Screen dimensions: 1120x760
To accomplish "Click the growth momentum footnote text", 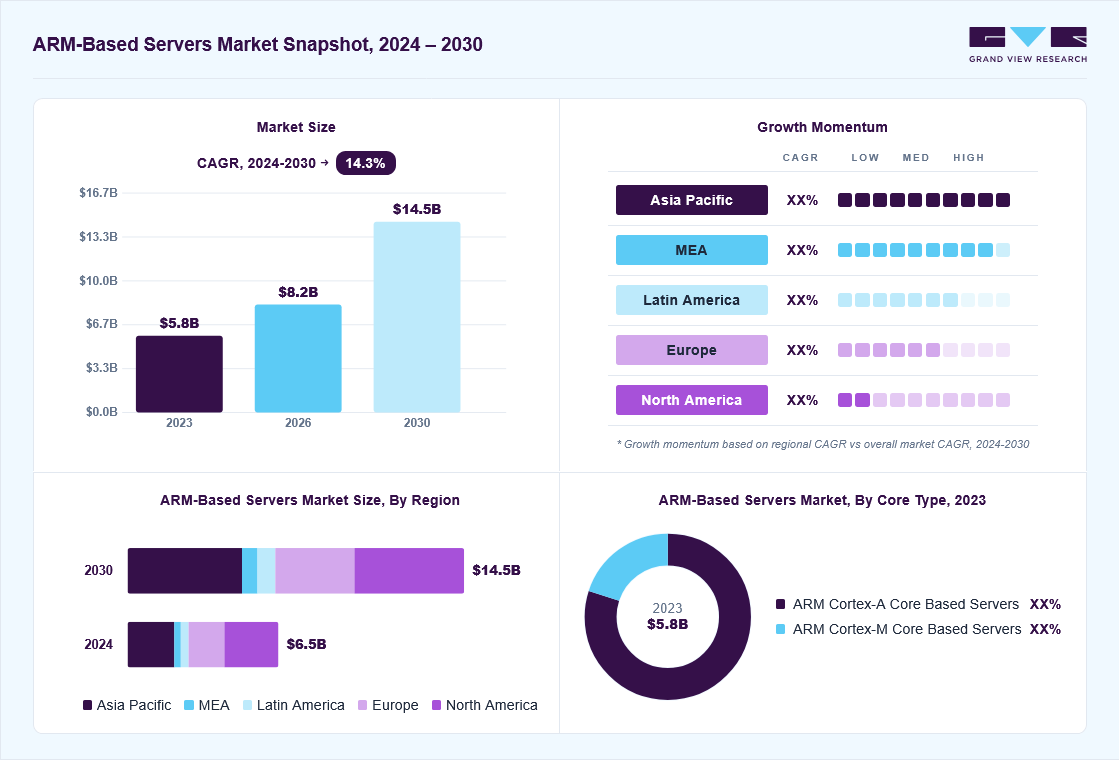I will click(x=823, y=444).
